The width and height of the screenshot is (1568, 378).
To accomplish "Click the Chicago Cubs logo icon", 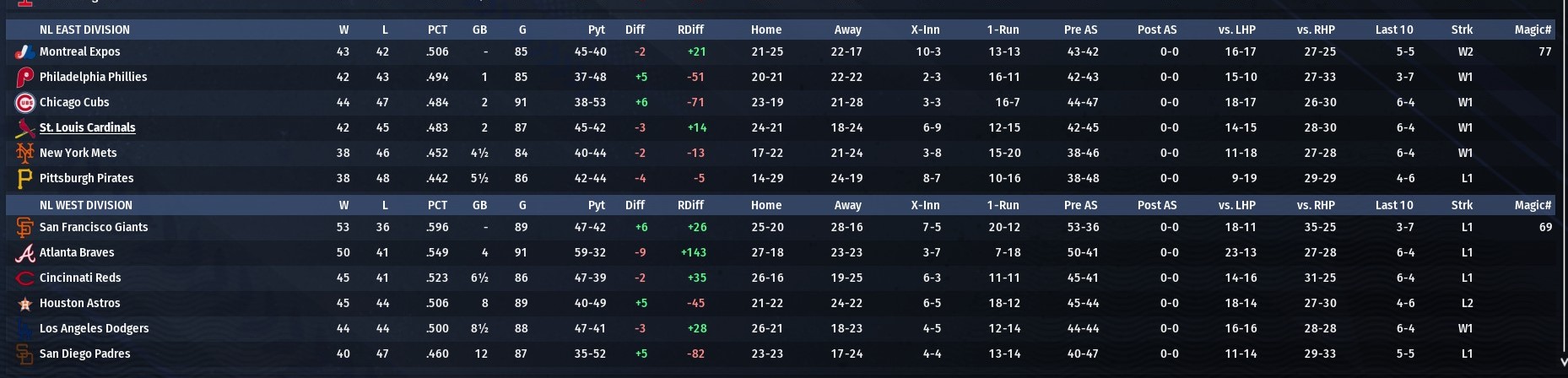I will (24, 103).
